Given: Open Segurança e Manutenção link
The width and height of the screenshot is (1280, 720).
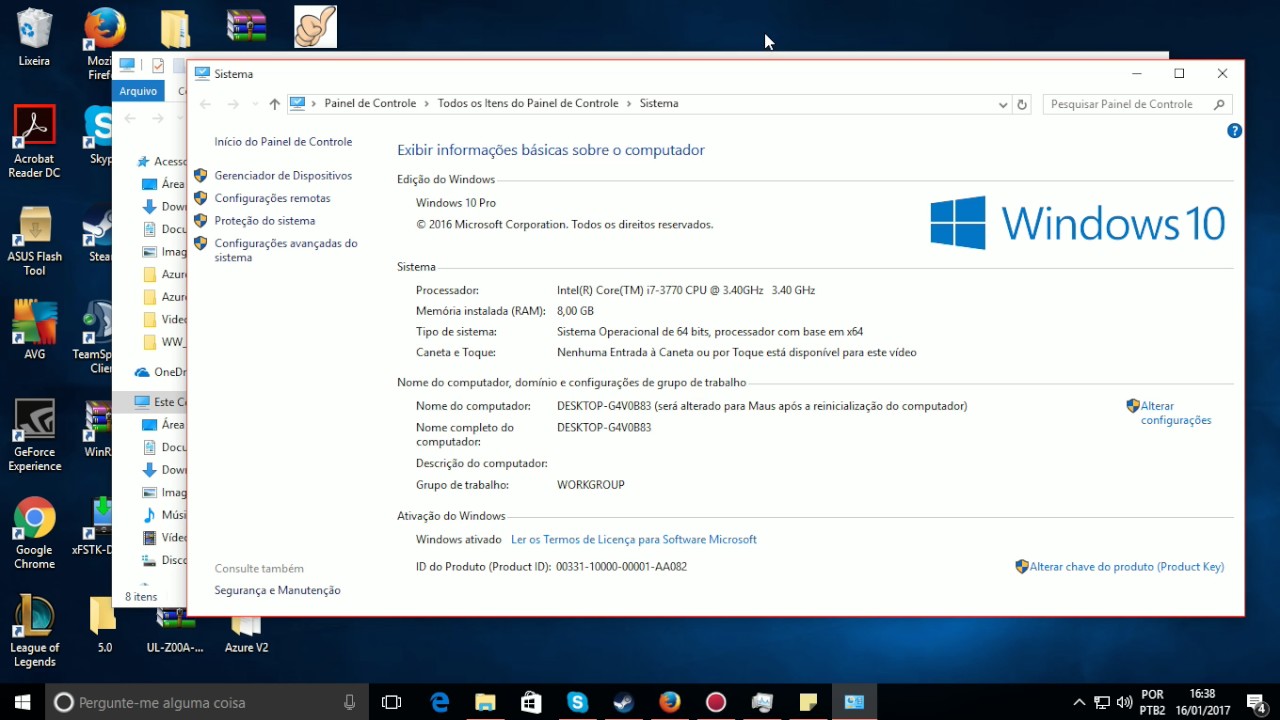Looking at the screenshot, I should coord(277,590).
